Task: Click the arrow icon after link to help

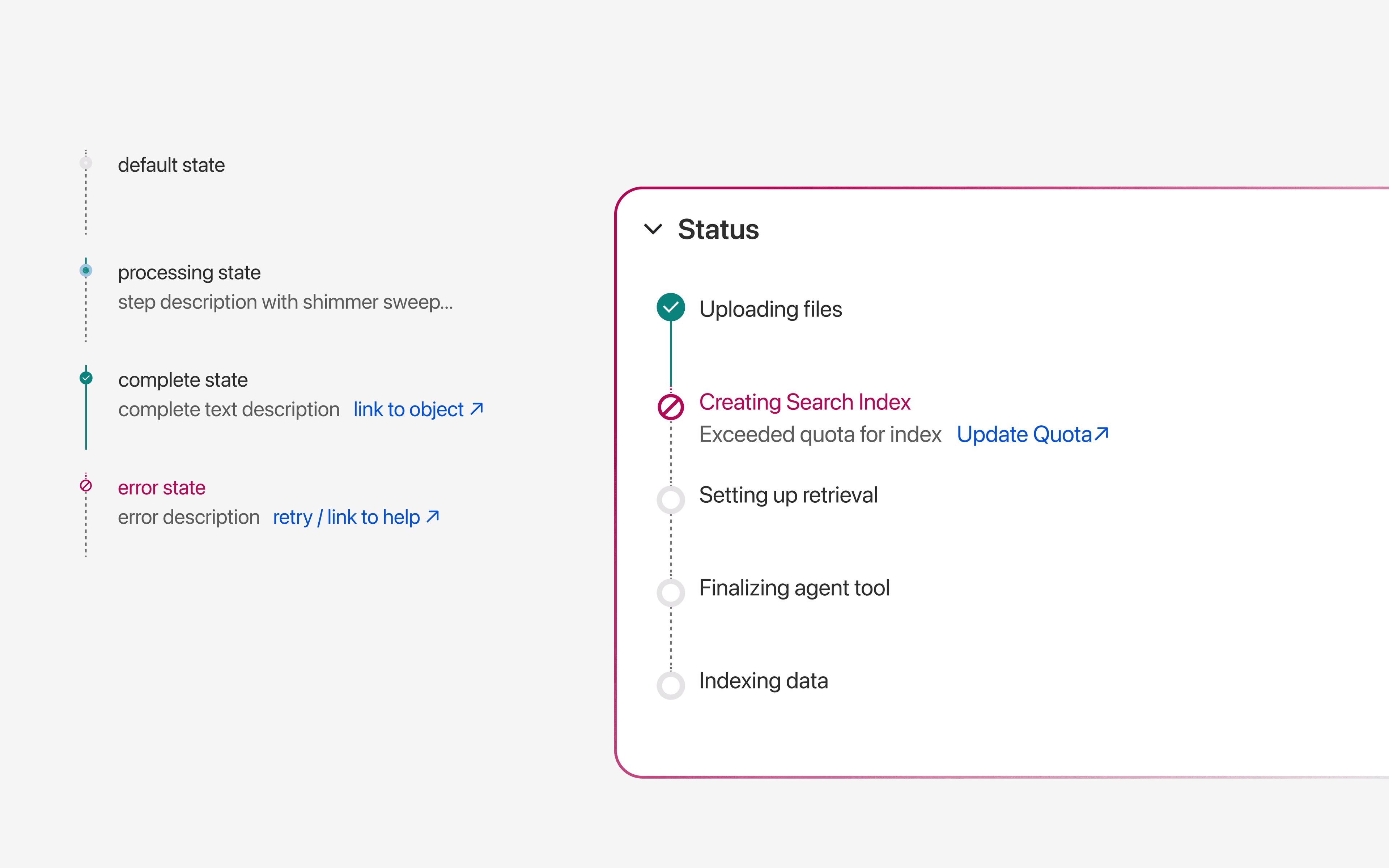Action: [x=433, y=516]
